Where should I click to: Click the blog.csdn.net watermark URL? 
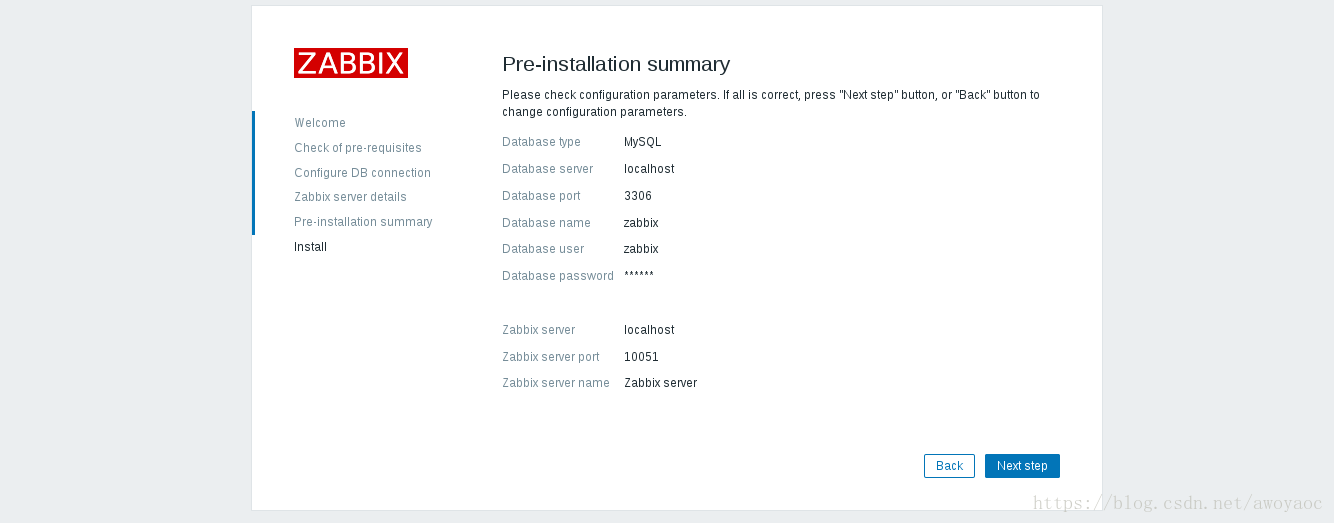click(1178, 503)
